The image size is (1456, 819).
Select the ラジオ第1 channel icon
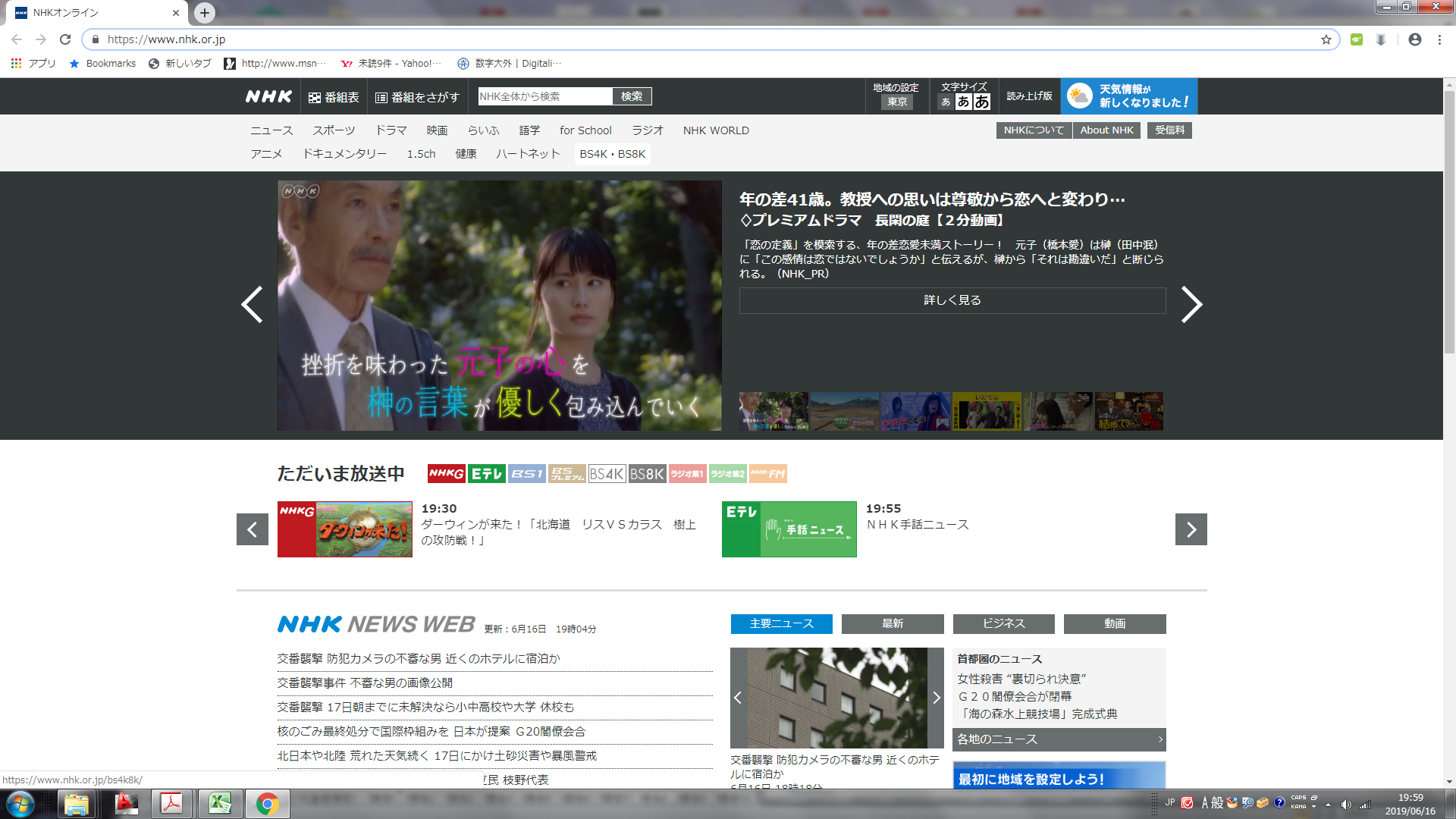(x=687, y=474)
